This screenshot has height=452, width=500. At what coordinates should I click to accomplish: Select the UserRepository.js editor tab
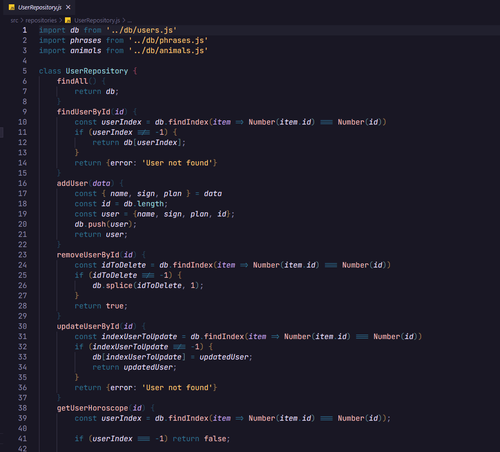[39, 7]
